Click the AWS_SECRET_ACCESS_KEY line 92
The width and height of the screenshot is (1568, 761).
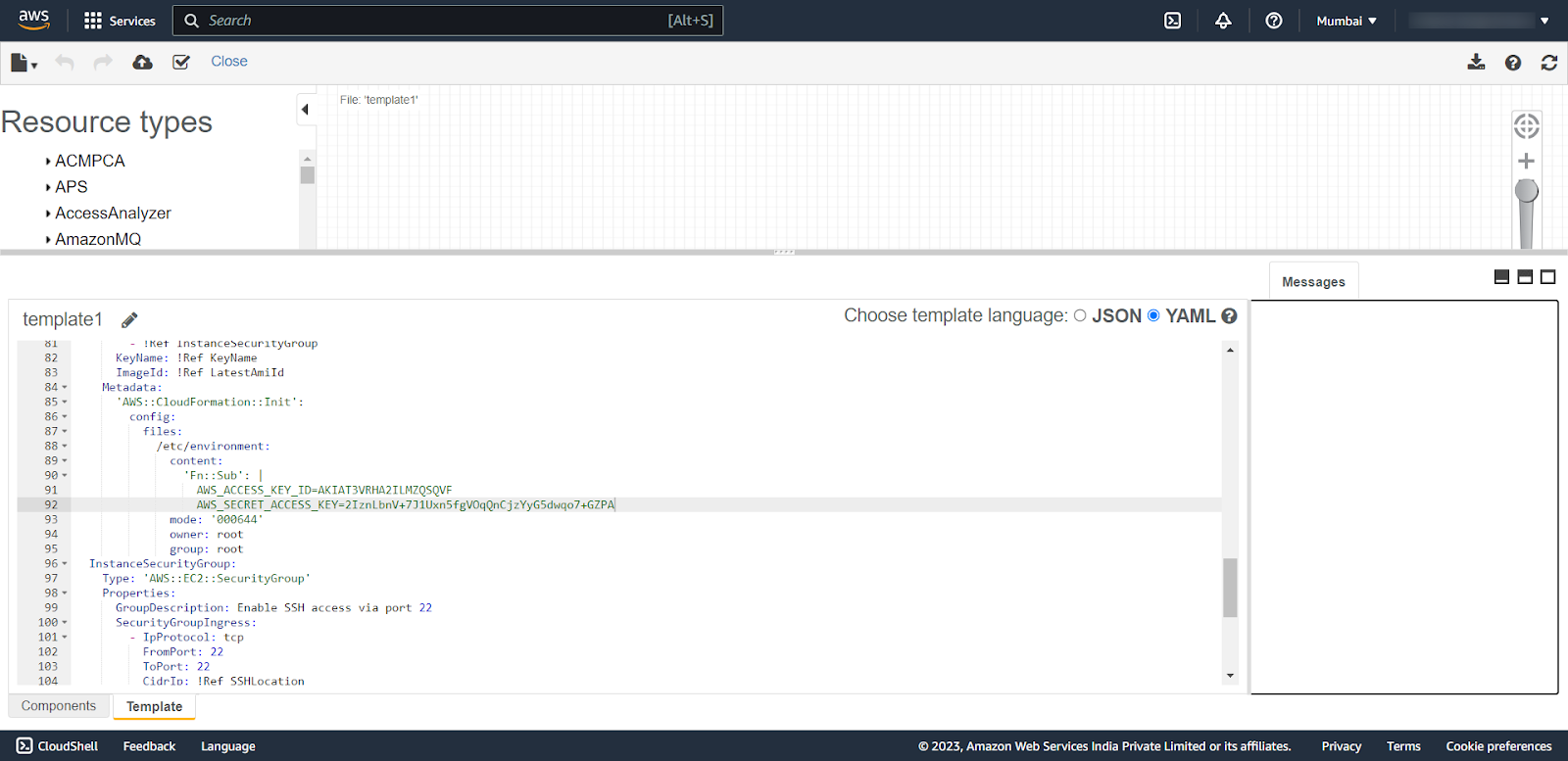point(405,505)
